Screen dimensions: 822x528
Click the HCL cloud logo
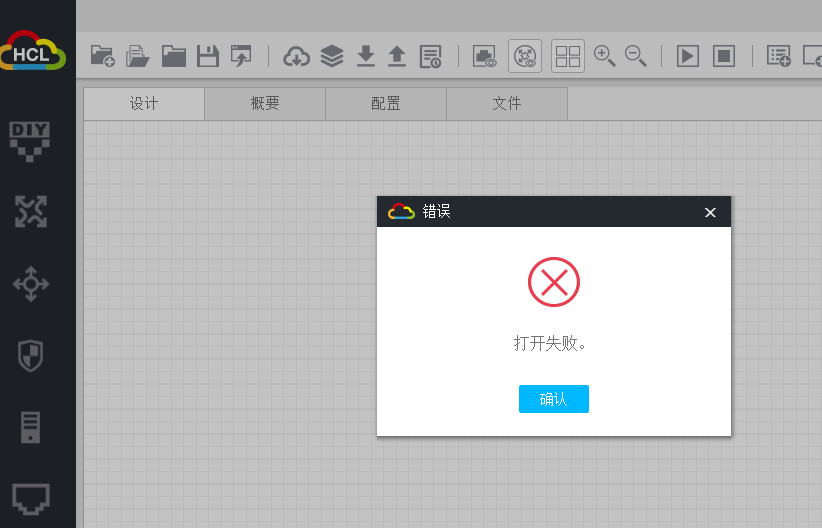(x=33, y=51)
